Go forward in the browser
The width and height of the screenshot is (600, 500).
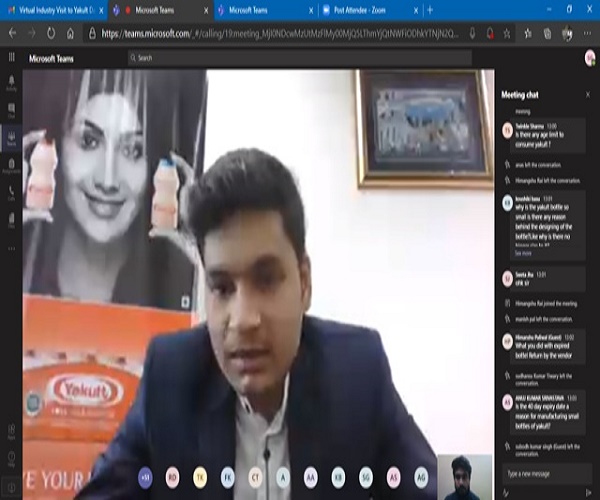click(31, 34)
